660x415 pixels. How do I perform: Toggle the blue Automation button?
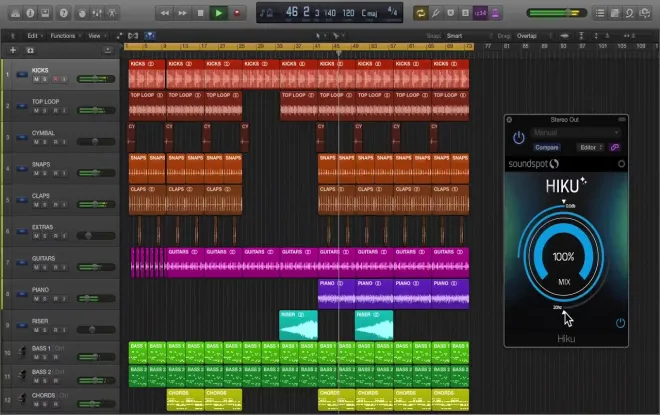[x=149, y=36]
